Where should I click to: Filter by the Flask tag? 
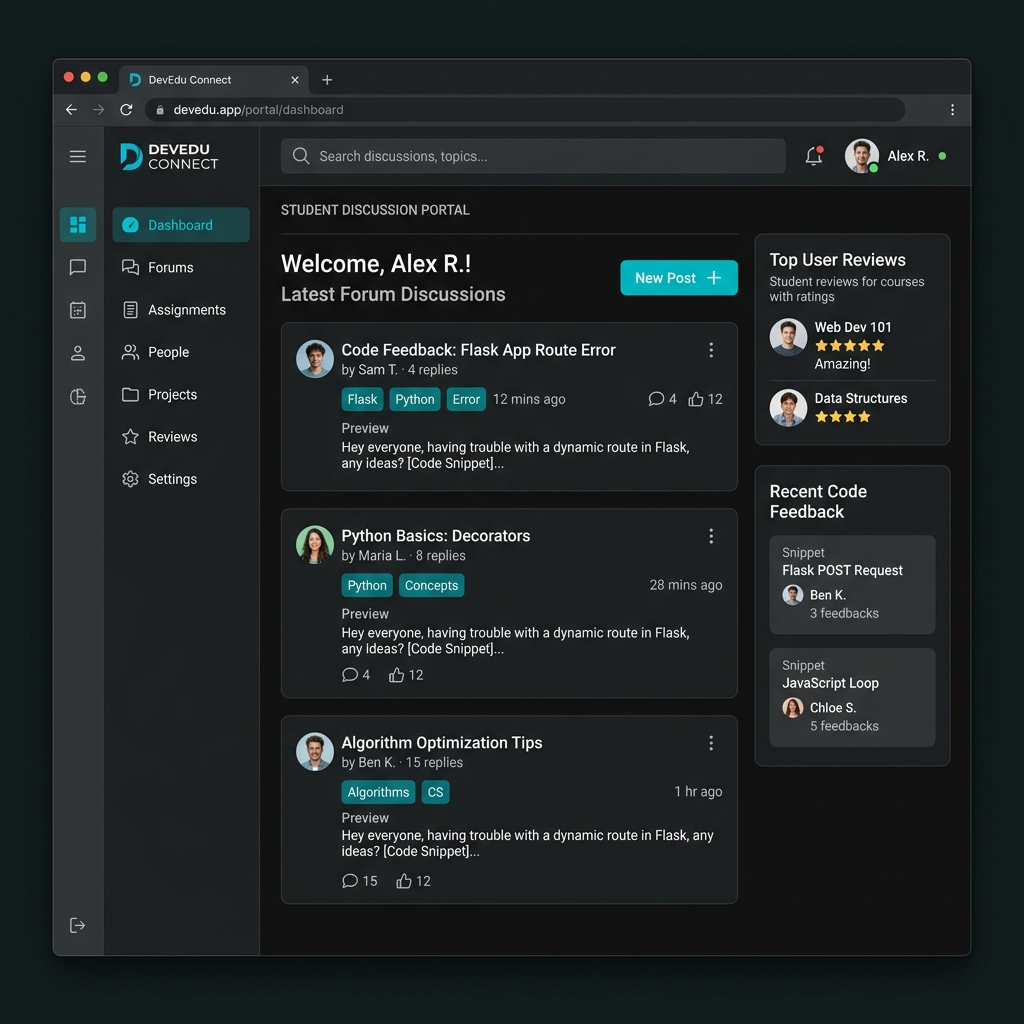point(362,399)
